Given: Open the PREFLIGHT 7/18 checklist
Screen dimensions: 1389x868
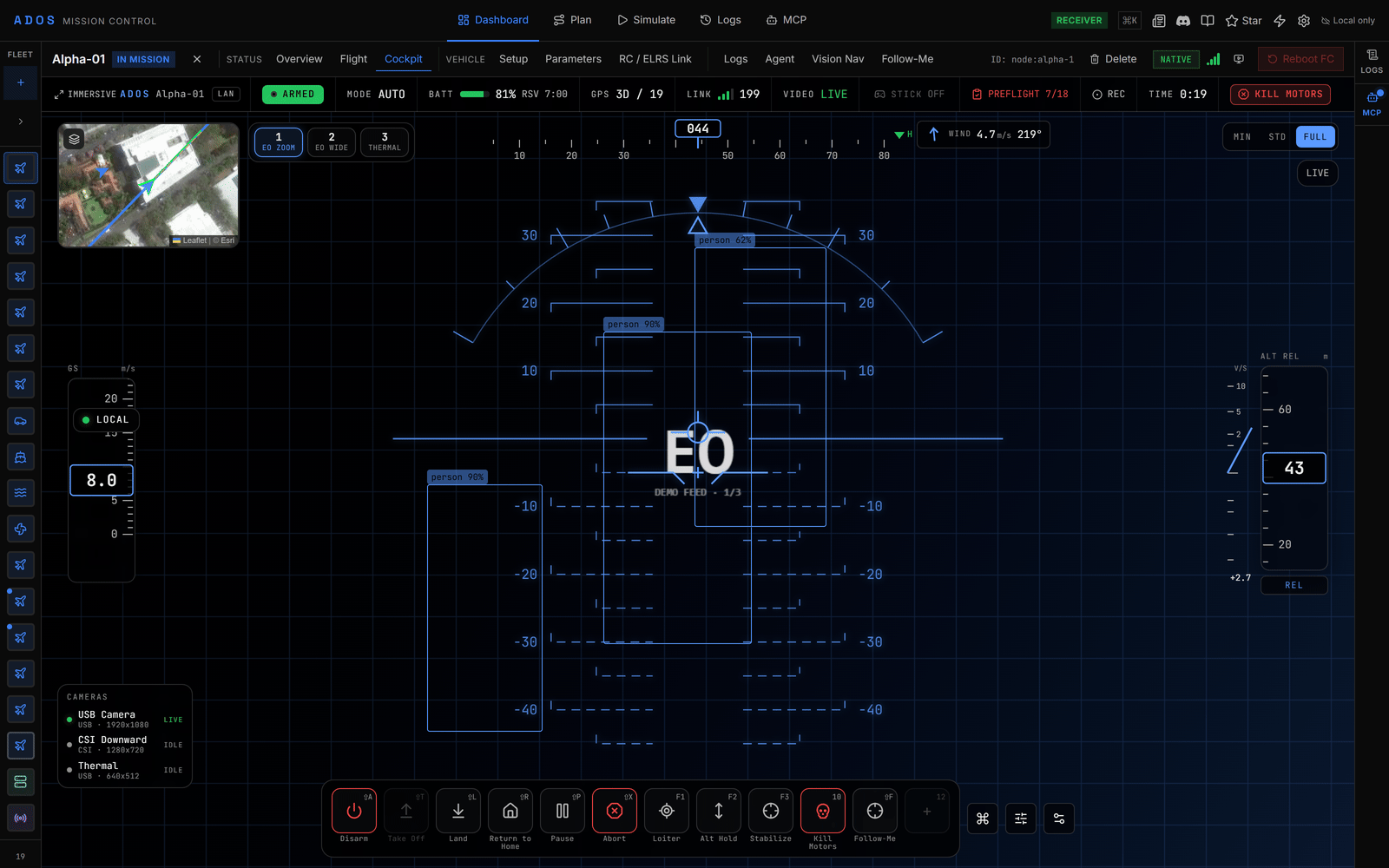Looking at the screenshot, I should tap(1020, 94).
